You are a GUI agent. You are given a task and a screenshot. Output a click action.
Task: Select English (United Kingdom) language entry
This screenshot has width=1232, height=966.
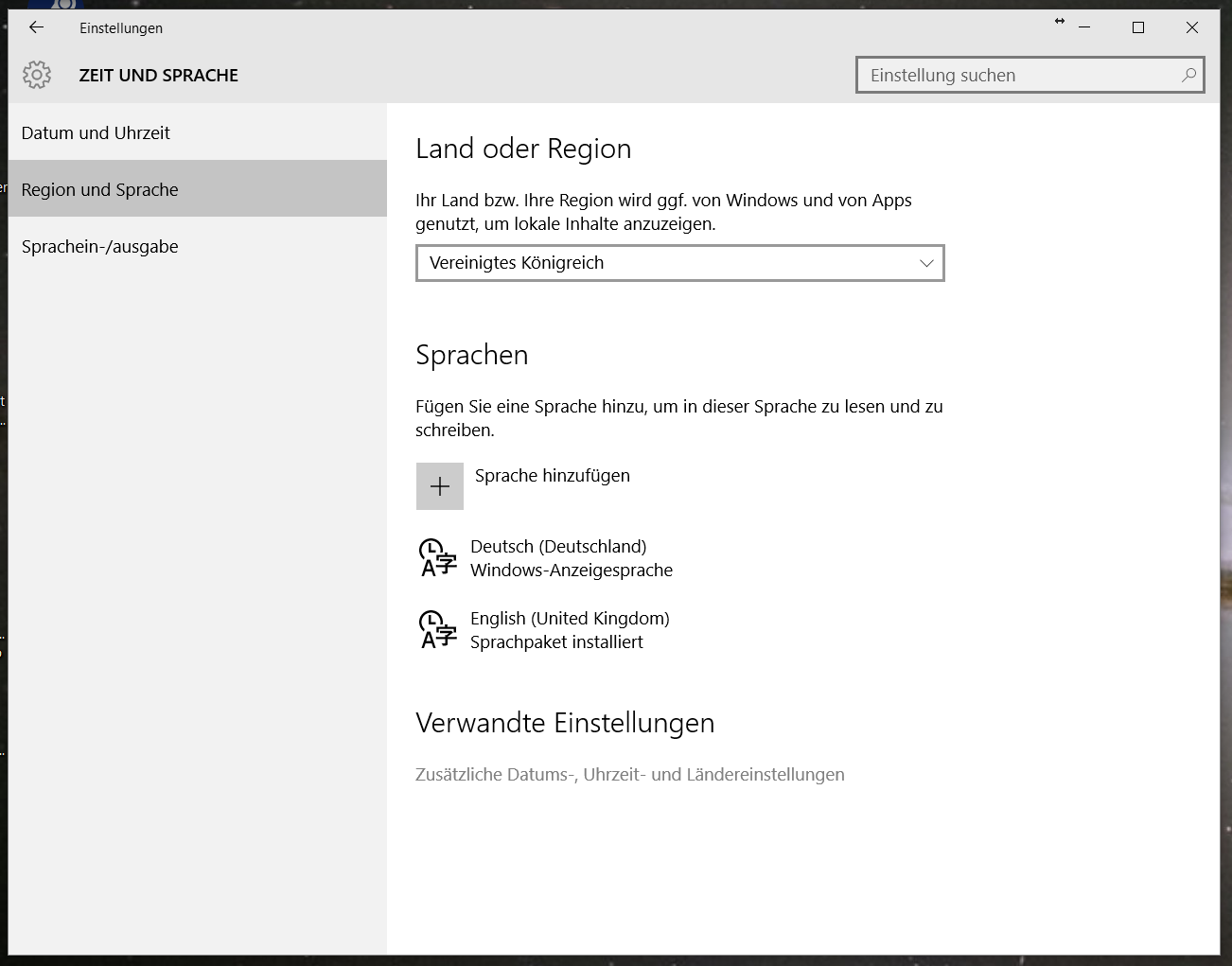click(544, 630)
